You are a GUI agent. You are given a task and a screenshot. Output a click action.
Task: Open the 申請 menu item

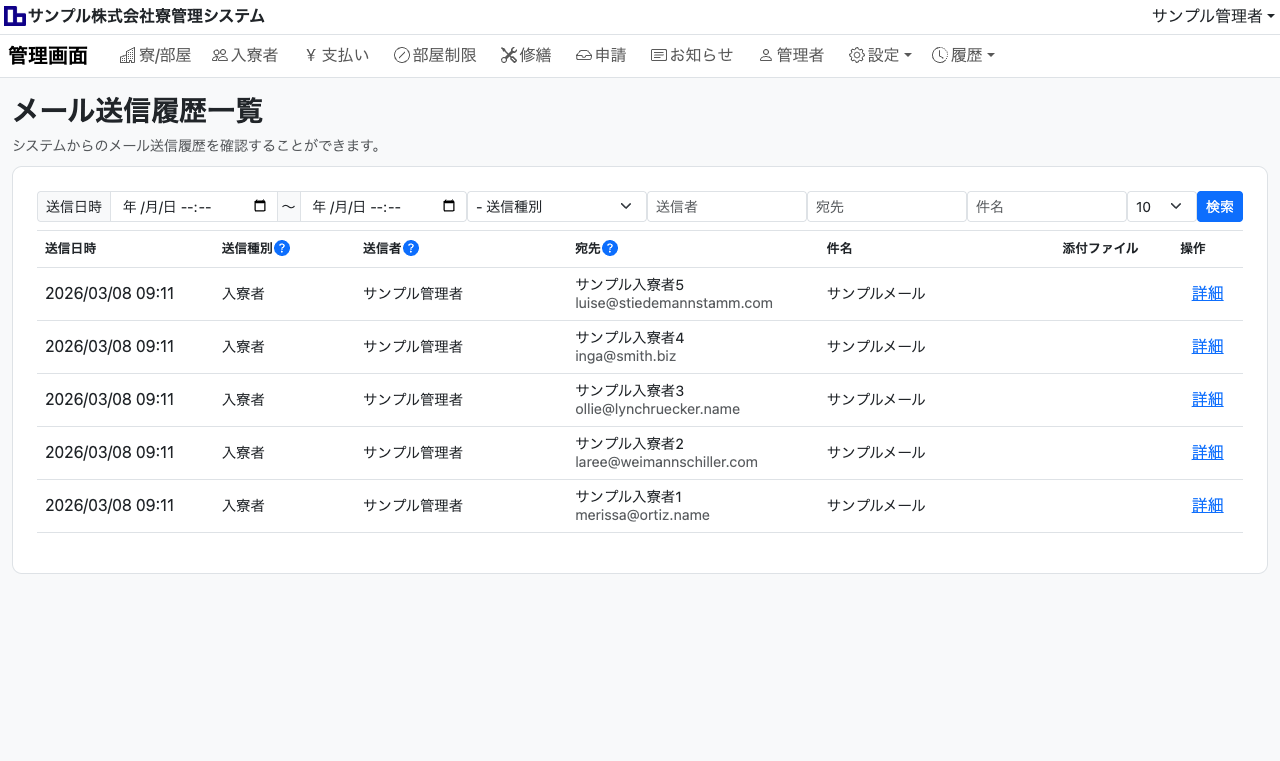pyautogui.click(x=601, y=56)
